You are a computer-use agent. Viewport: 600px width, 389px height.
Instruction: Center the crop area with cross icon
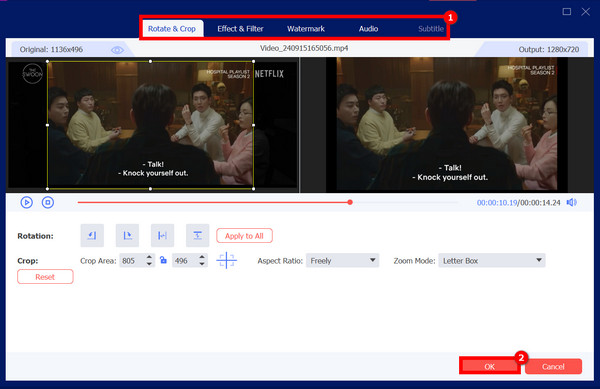pos(227,260)
